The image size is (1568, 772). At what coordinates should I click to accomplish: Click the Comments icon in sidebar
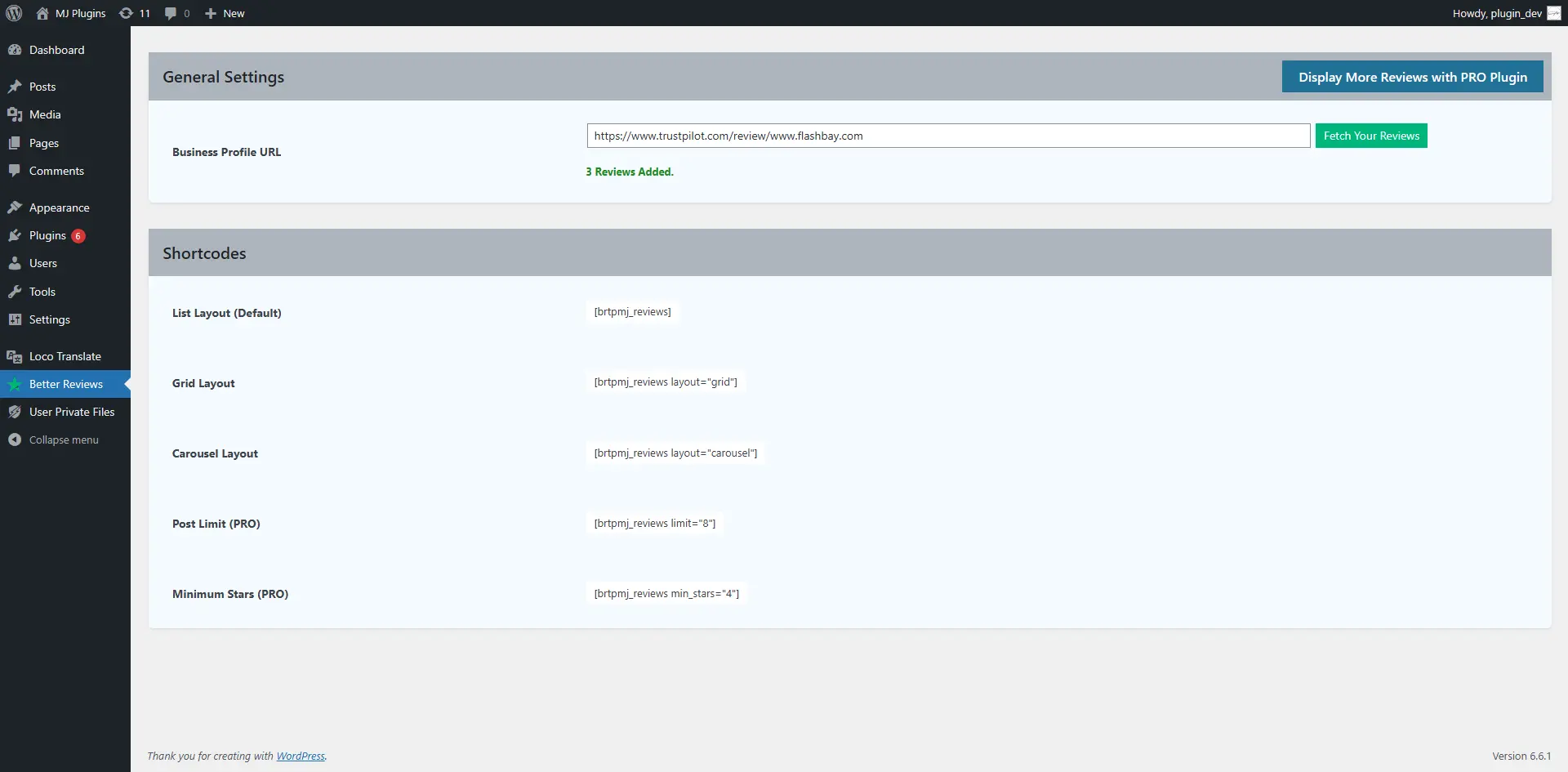click(15, 171)
